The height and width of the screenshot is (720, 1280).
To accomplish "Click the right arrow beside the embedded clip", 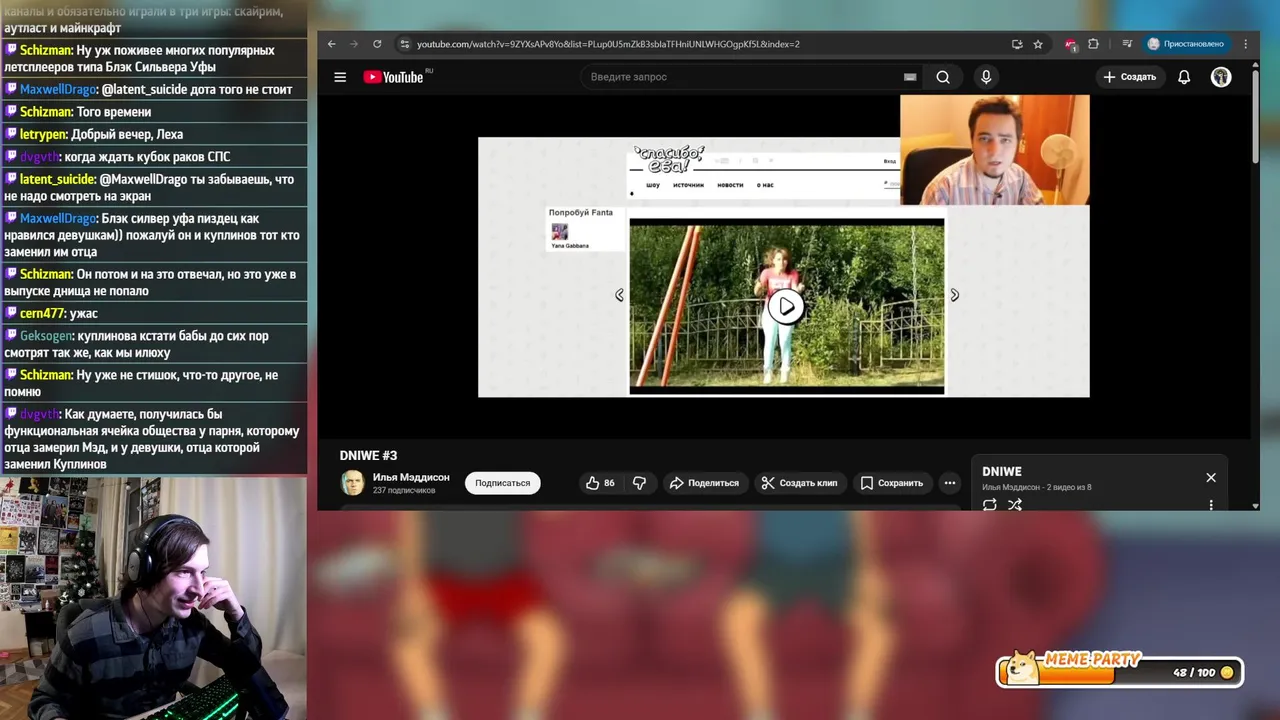I will coord(954,295).
